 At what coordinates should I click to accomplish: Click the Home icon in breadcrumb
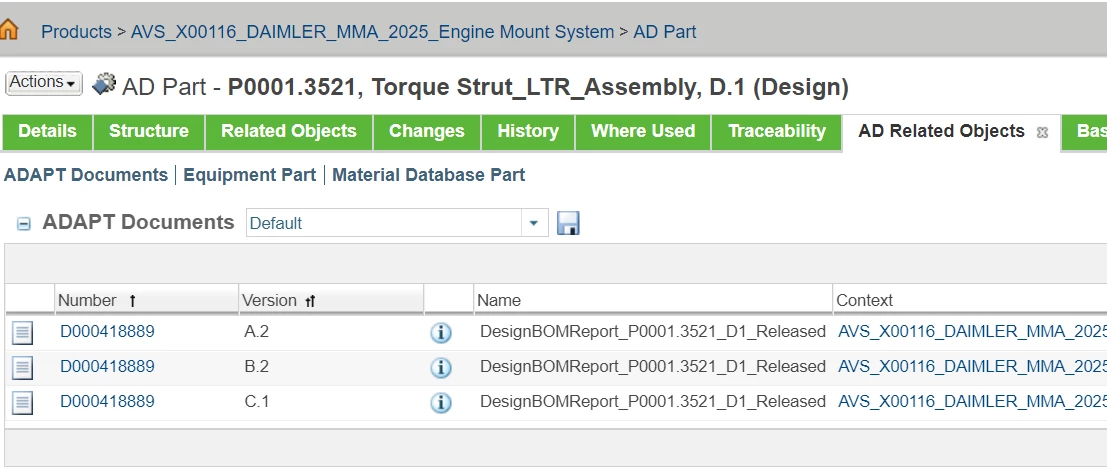tap(9, 30)
